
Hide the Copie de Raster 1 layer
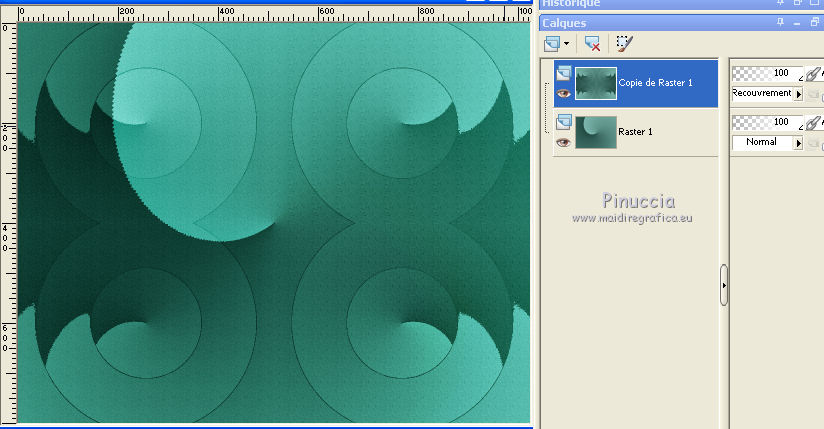[563, 94]
